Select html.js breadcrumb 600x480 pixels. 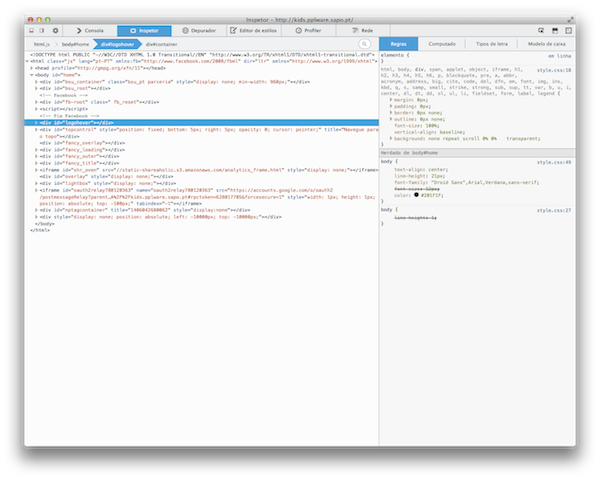(42, 44)
